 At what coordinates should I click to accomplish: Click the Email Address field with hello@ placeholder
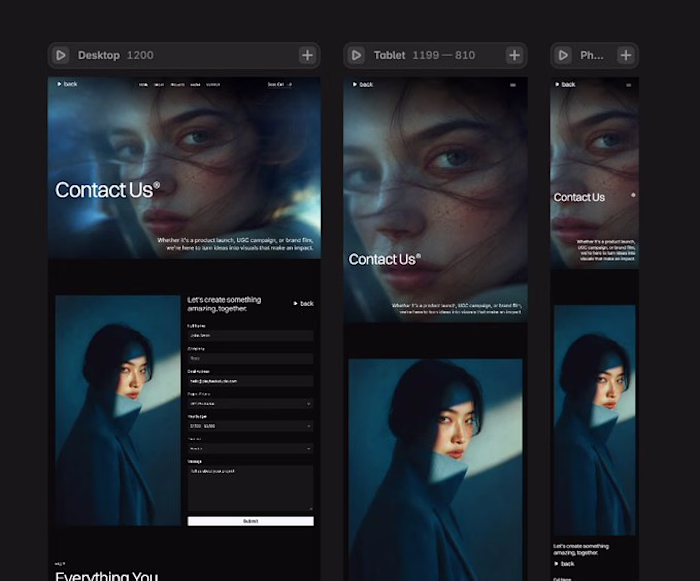250,381
